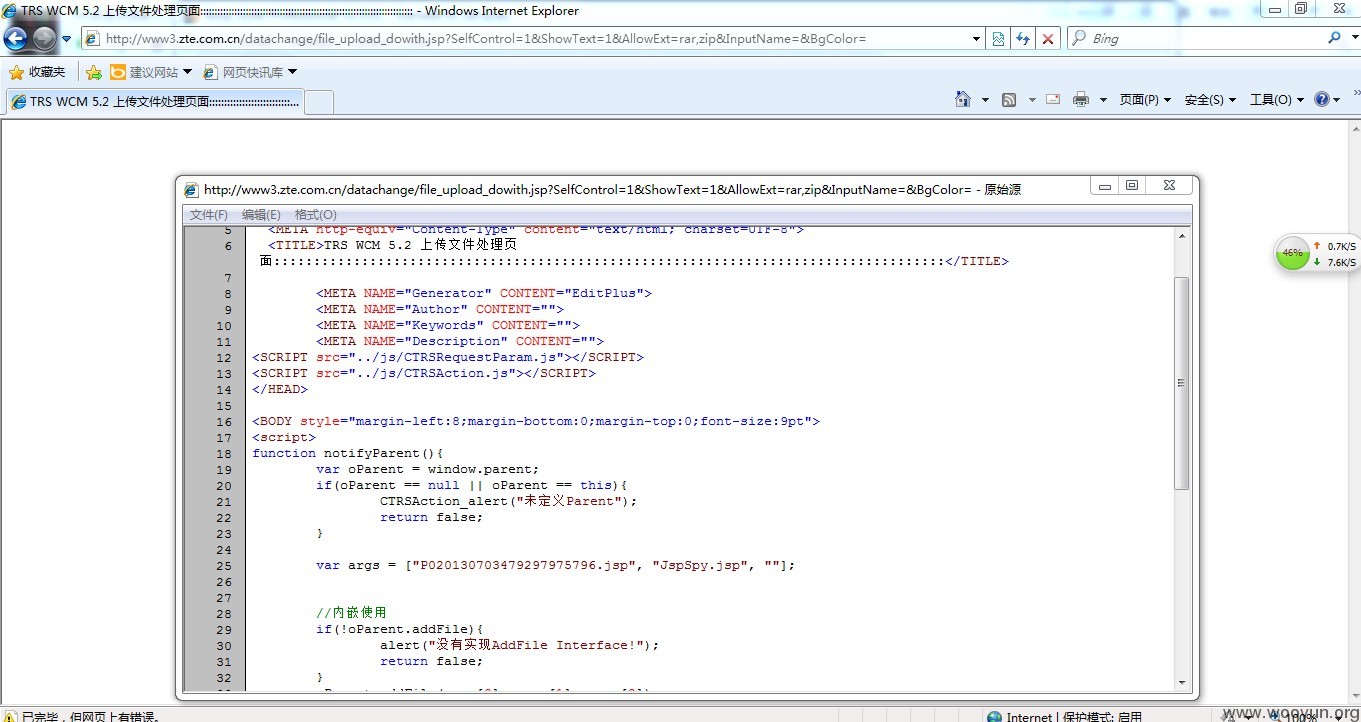Click the Read Mail envelope icon
This screenshot has height=722, width=1361.
coord(1053,99)
